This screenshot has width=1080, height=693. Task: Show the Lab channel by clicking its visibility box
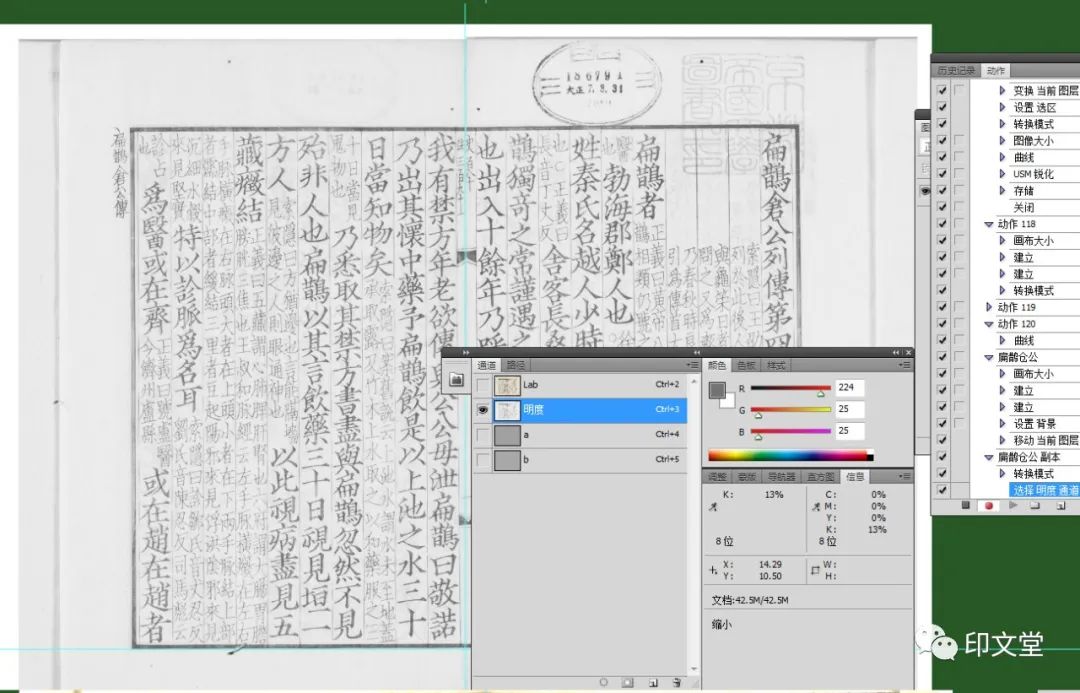[x=483, y=384]
